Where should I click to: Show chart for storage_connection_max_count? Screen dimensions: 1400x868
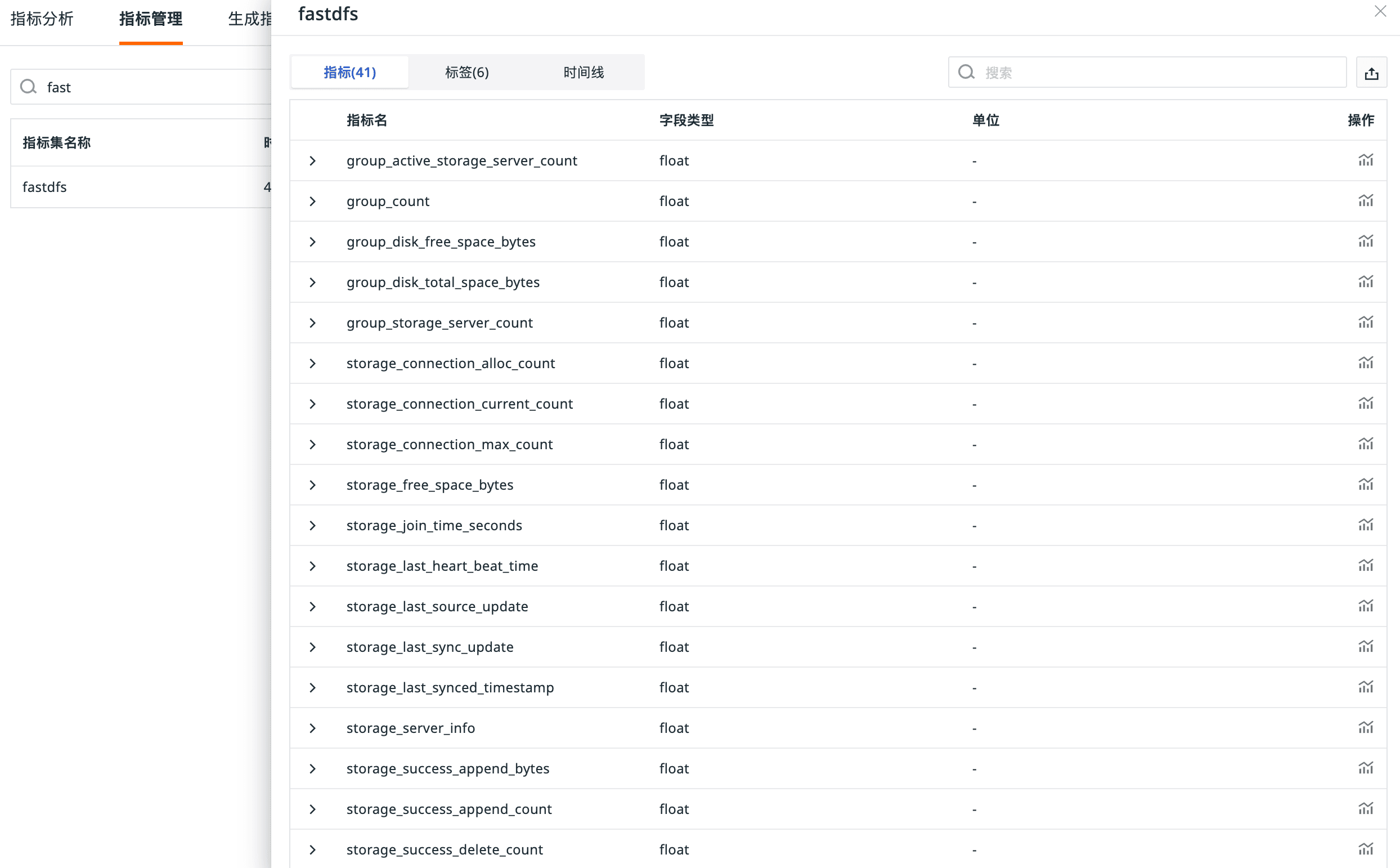(x=1366, y=444)
